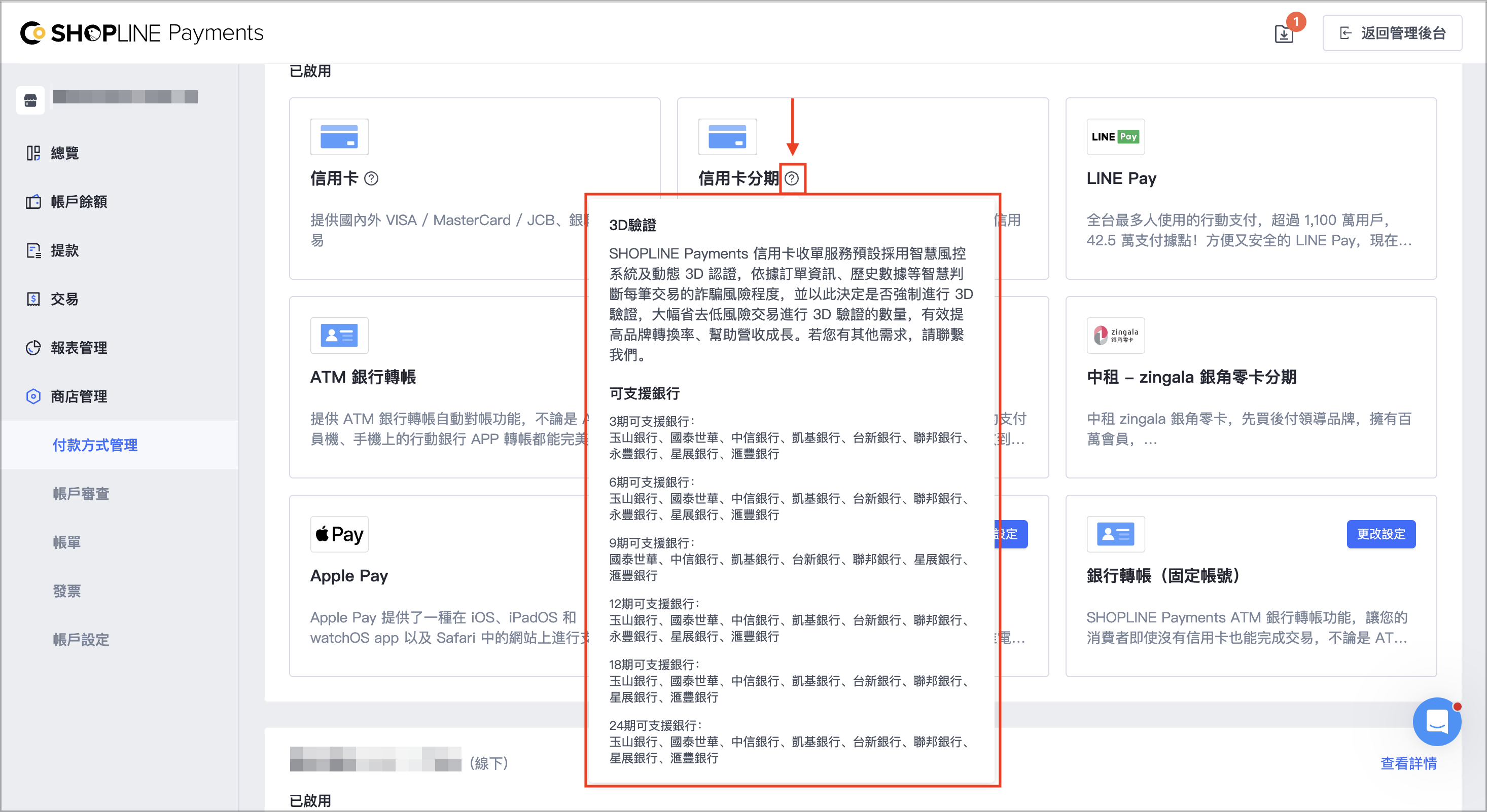Click the 3期可支援銀行 line in tooltip
1487x812 pixels.
pyautogui.click(x=652, y=421)
